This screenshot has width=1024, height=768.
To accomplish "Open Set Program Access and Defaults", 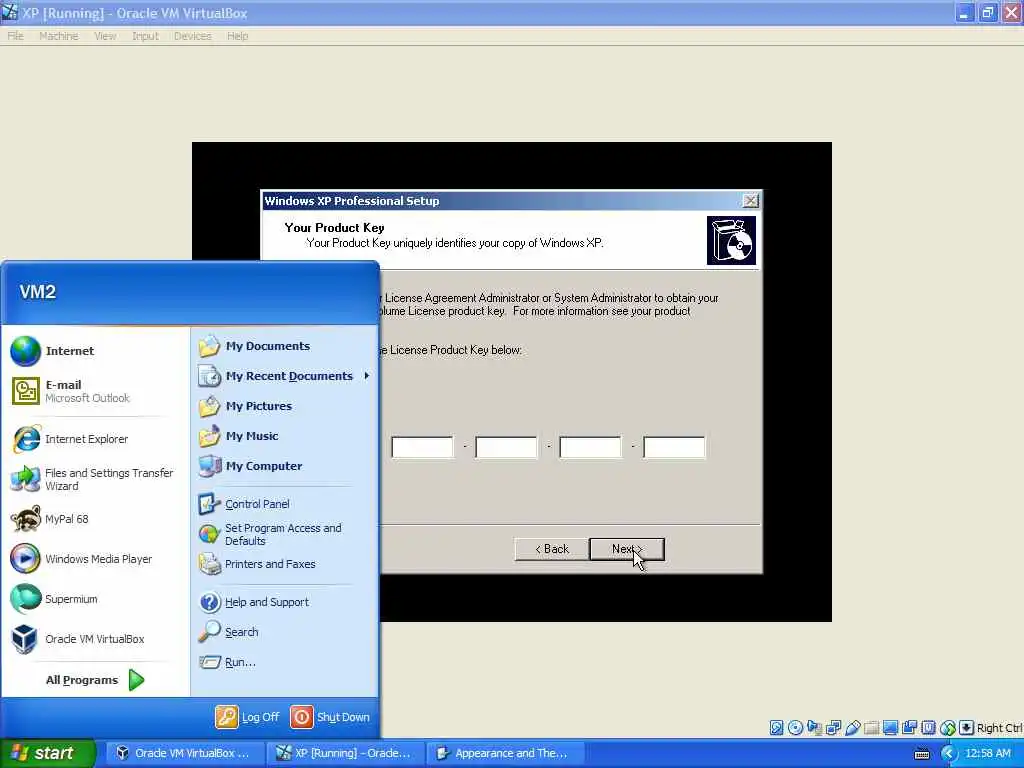I will (282, 534).
